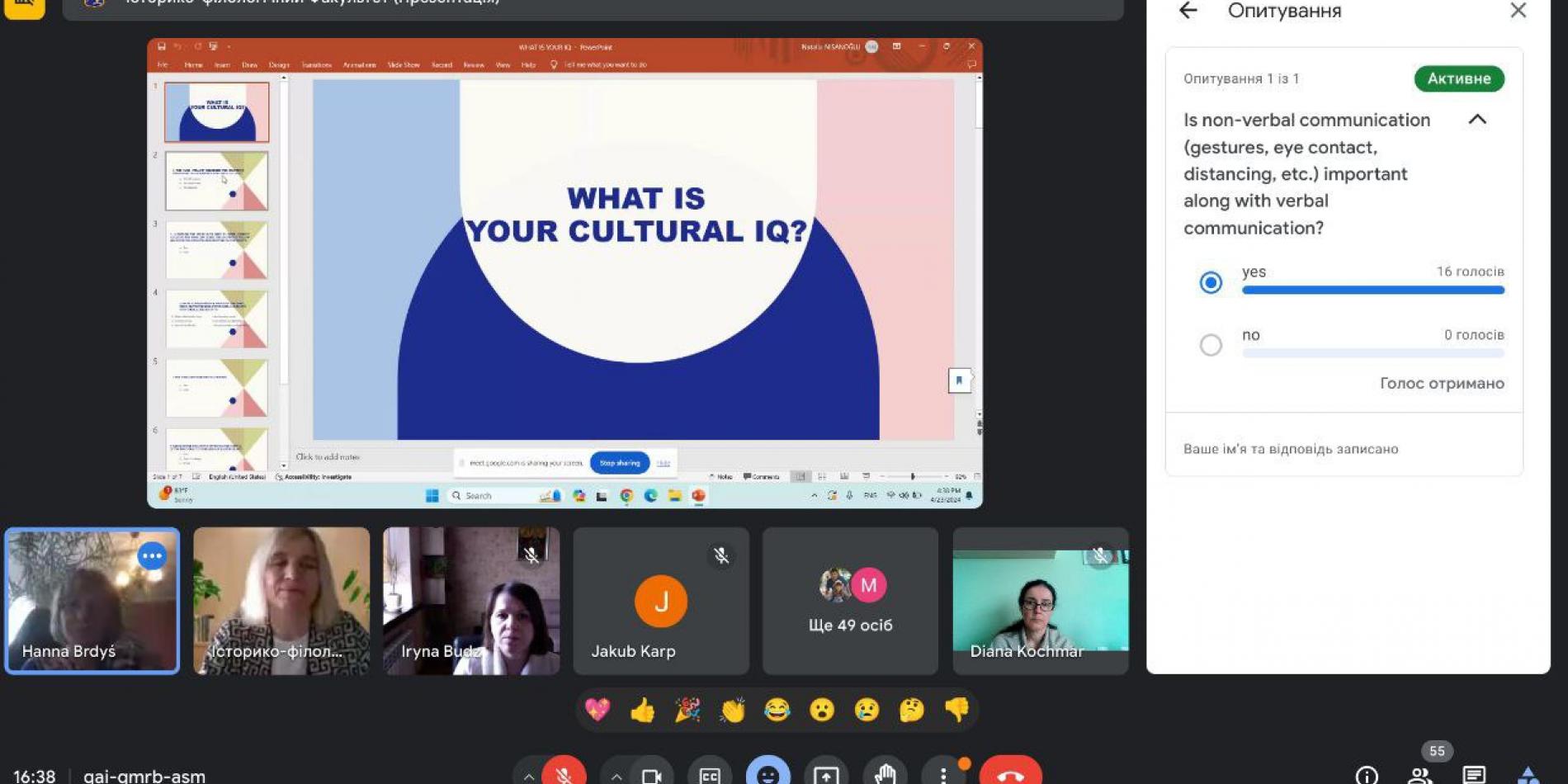Screen dimensions: 1568x784
Task: Open more options three-dot menu
Action: [x=943, y=775]
